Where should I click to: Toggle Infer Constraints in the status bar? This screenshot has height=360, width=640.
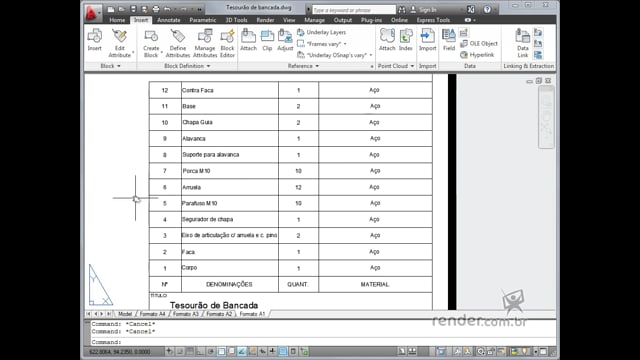point(169,351)
